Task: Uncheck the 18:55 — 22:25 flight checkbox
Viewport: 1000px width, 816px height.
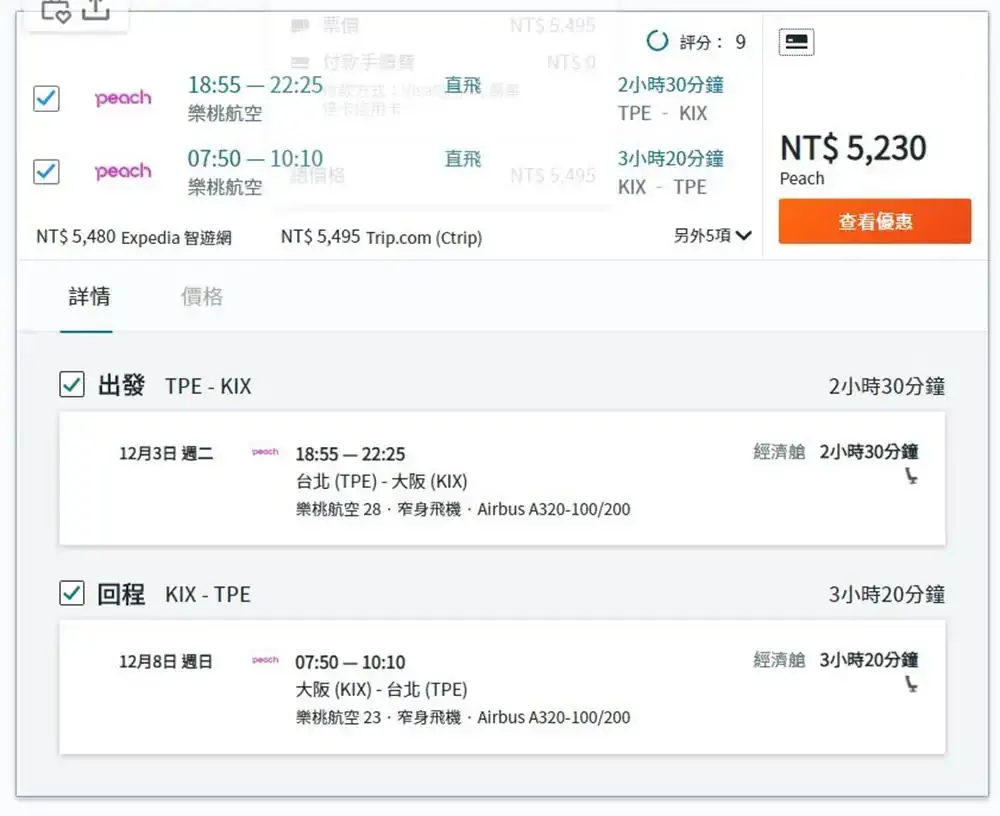Action: click(47, 98)
